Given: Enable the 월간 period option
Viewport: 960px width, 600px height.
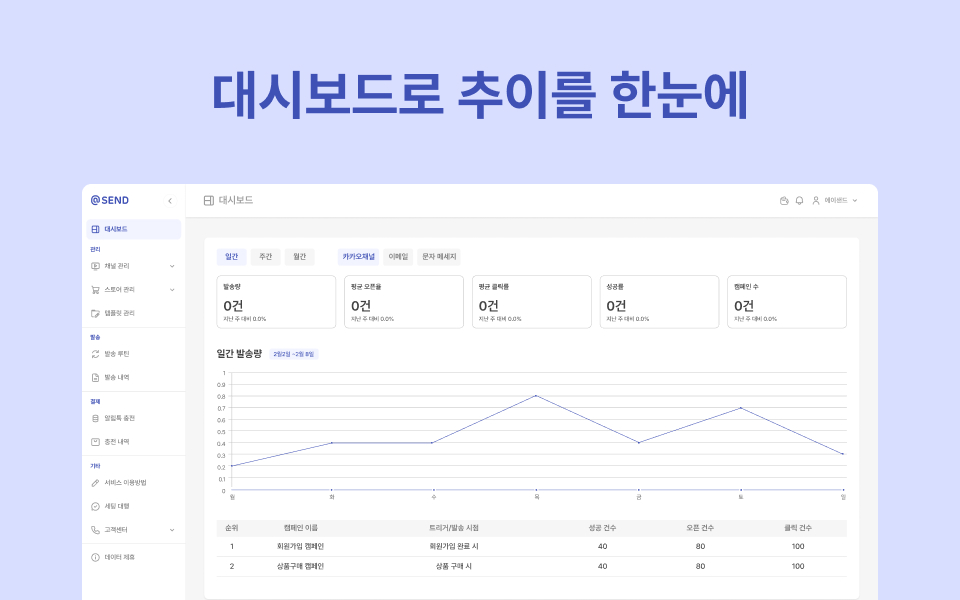Looking at the screenshot, I should pyautogui.click(x=297, y=256).
